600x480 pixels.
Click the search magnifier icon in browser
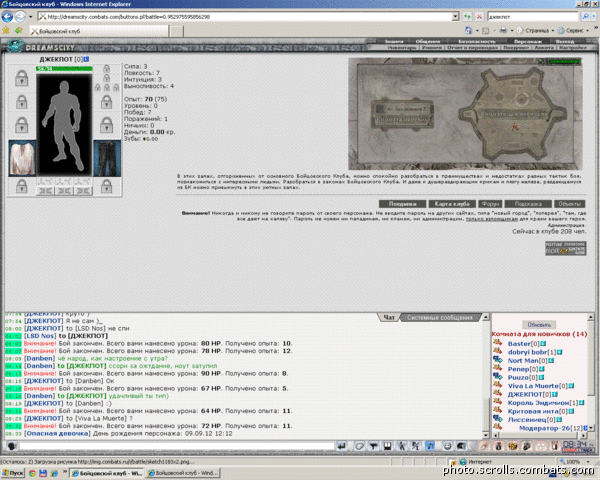point(586,17)
